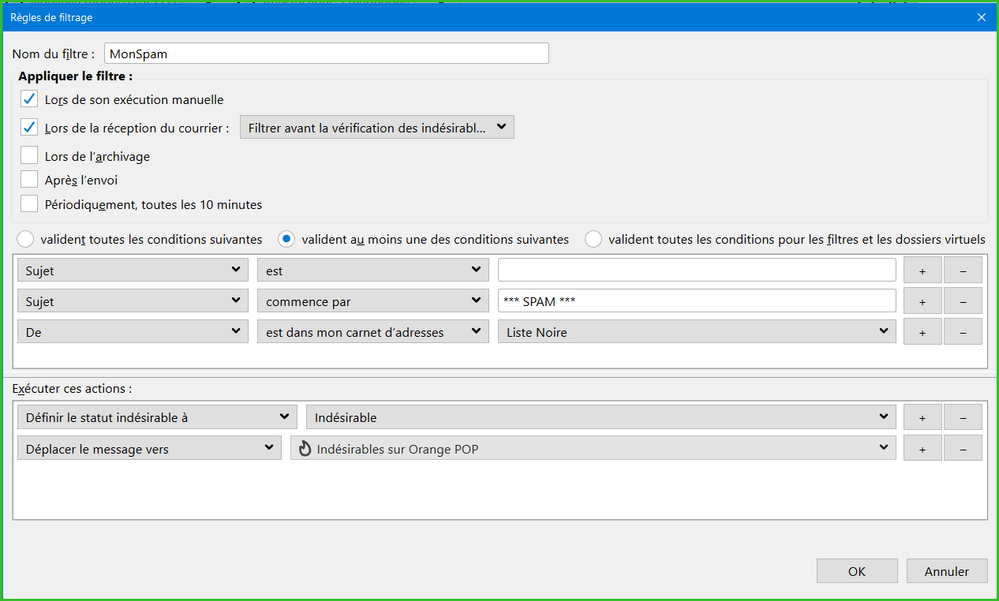Open 'Filtrer avant la vérification des indésirables' dropdown
999x601 pixels.
[377, 127]
